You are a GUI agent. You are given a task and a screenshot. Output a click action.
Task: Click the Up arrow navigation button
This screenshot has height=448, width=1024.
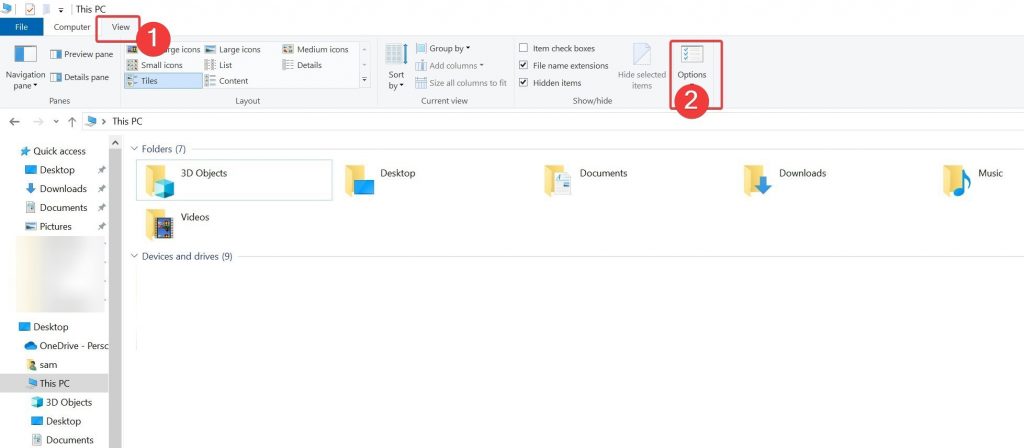click(x=71, y=122)
